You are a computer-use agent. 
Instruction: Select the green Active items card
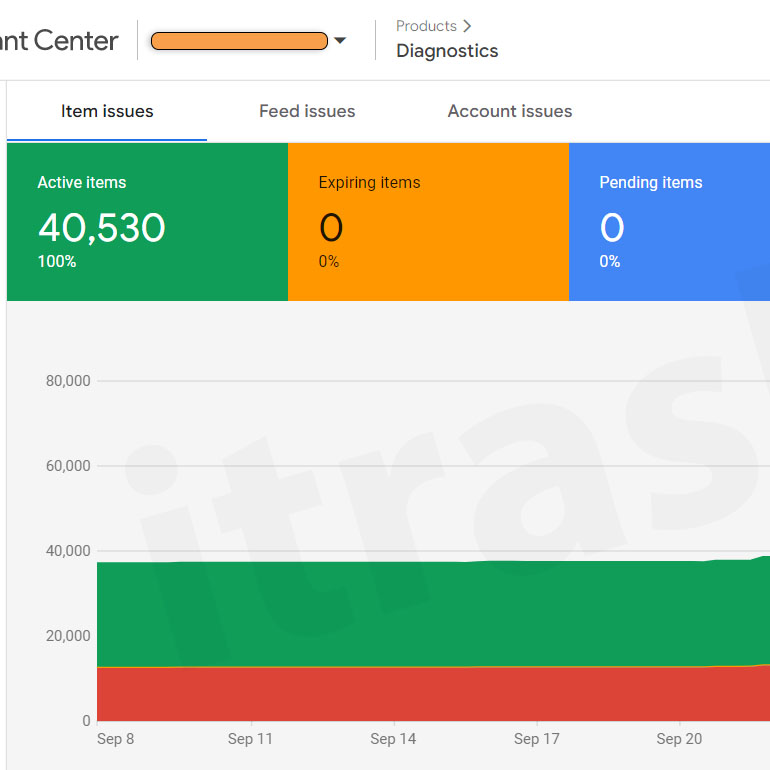pos(147,222)
